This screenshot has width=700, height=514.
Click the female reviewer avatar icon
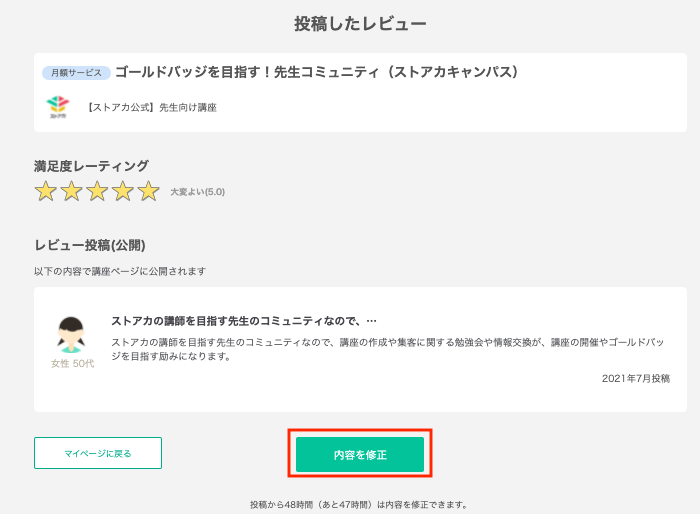(x=71, y=335)
